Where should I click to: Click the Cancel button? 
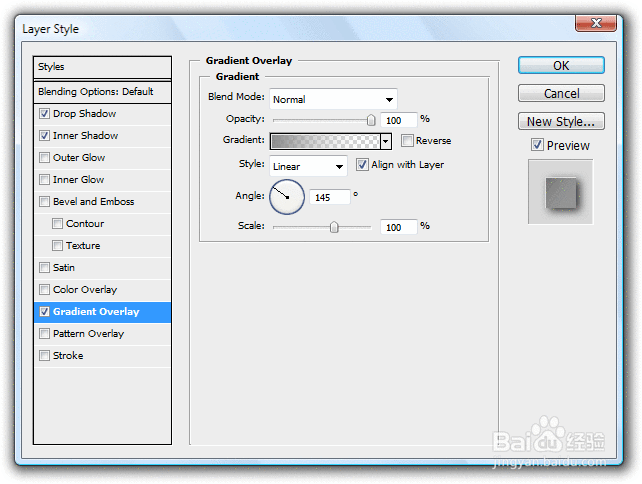click(x=561, y=93)
